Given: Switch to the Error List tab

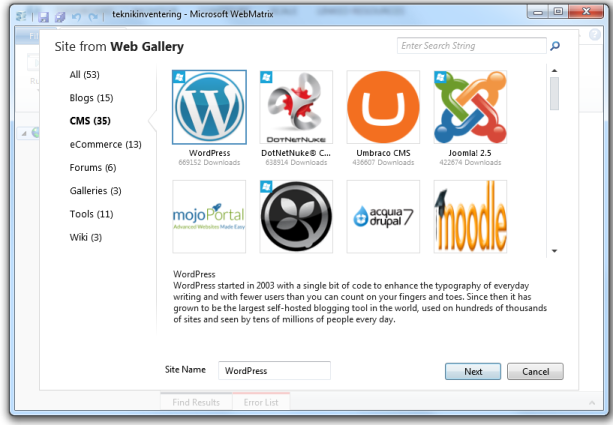Looking at the screenshot, I should [x=261, y=402].
